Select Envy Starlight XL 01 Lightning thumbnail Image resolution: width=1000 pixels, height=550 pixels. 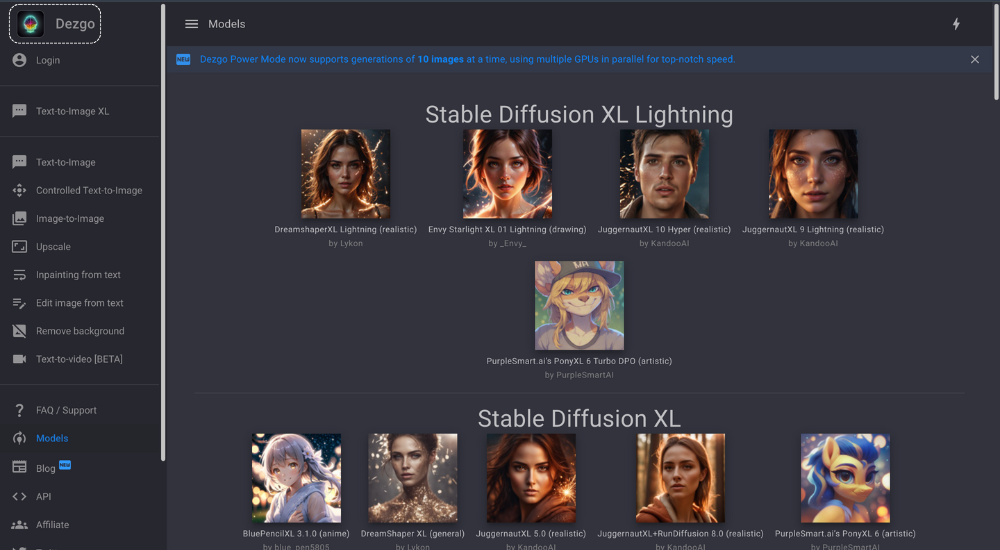coord(507,174)
